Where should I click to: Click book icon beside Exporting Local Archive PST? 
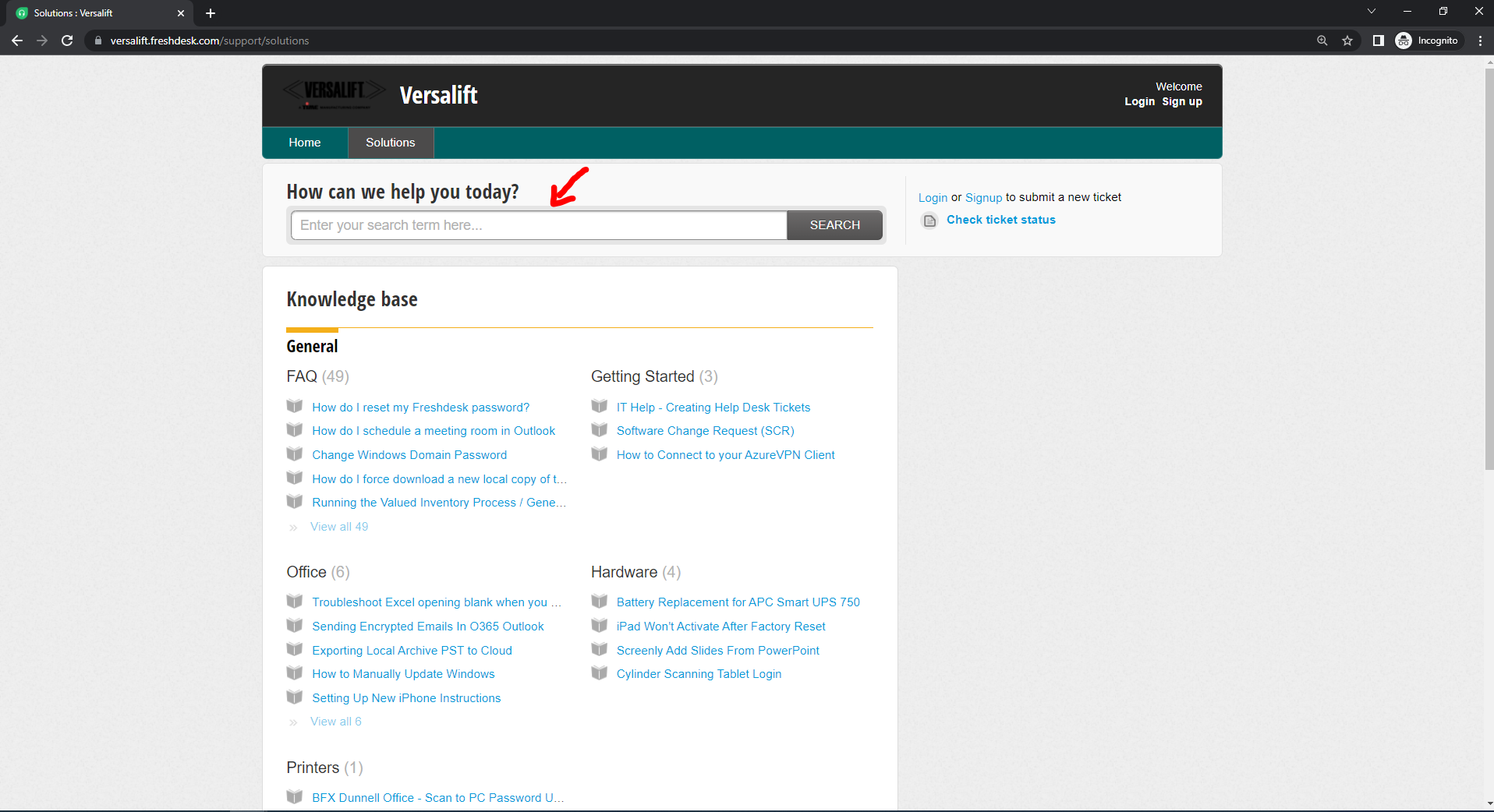click(295, 649)
